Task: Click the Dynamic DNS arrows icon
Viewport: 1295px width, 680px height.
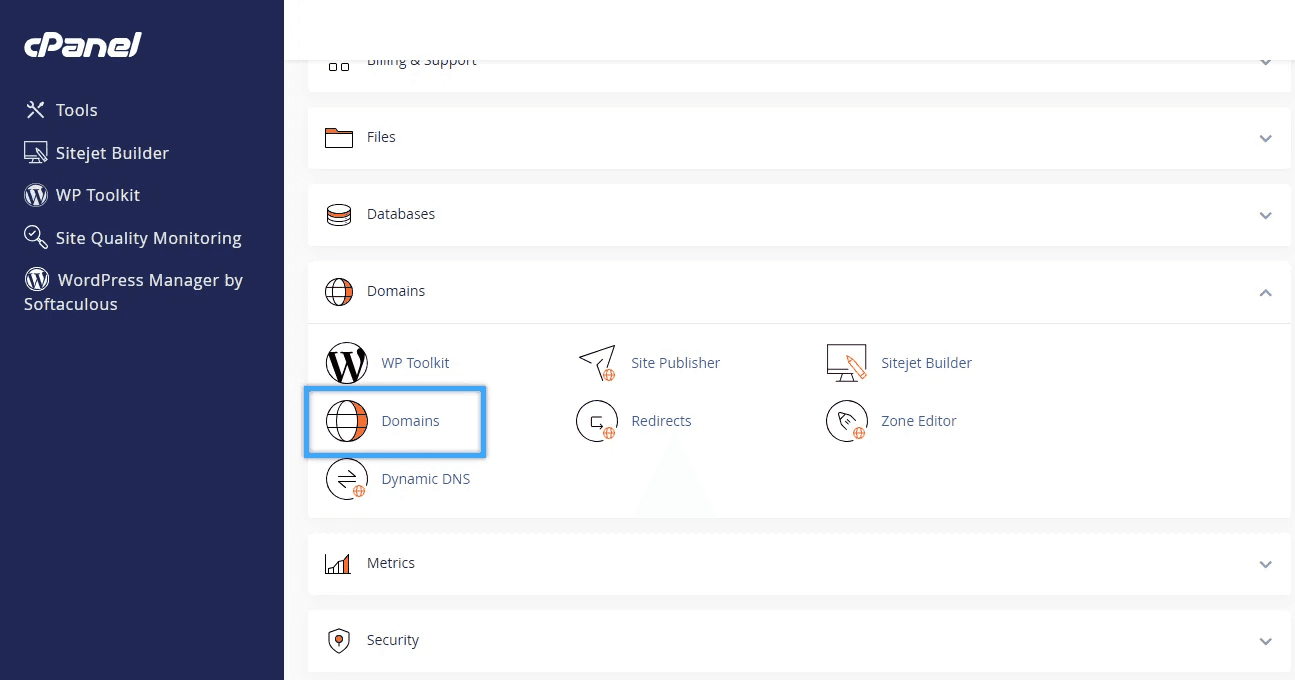Action: point(347,479)
